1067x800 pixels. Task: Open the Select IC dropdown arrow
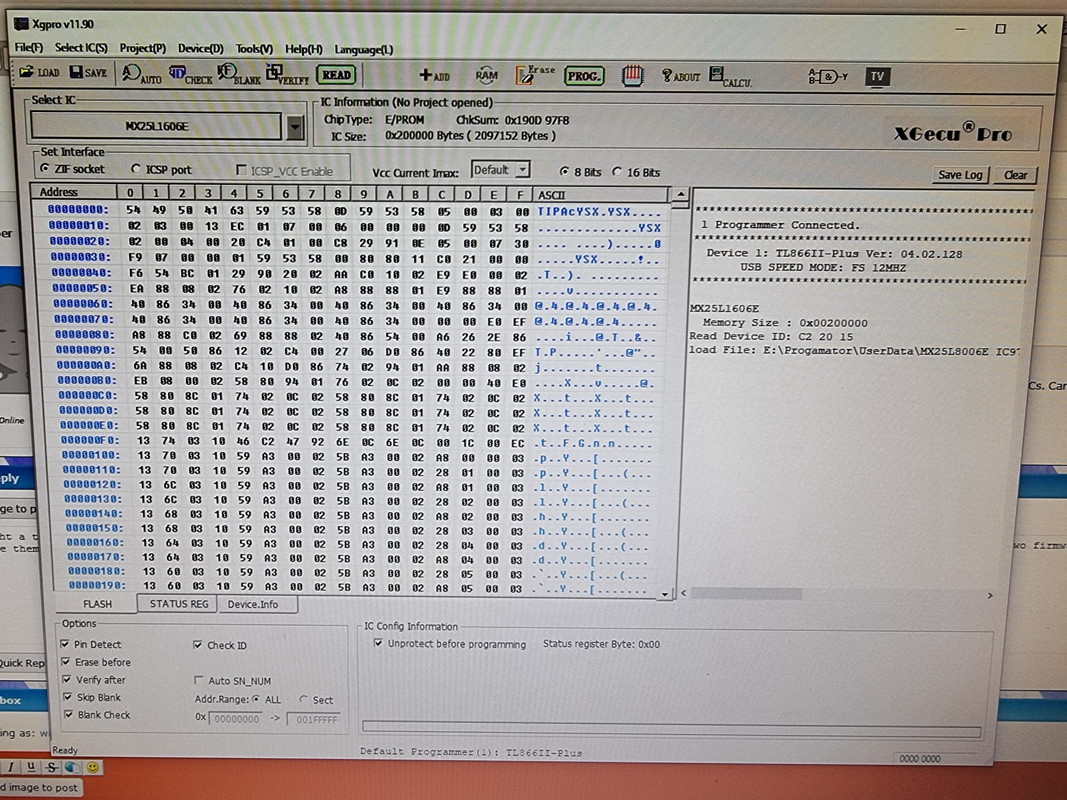coord(295,127)
